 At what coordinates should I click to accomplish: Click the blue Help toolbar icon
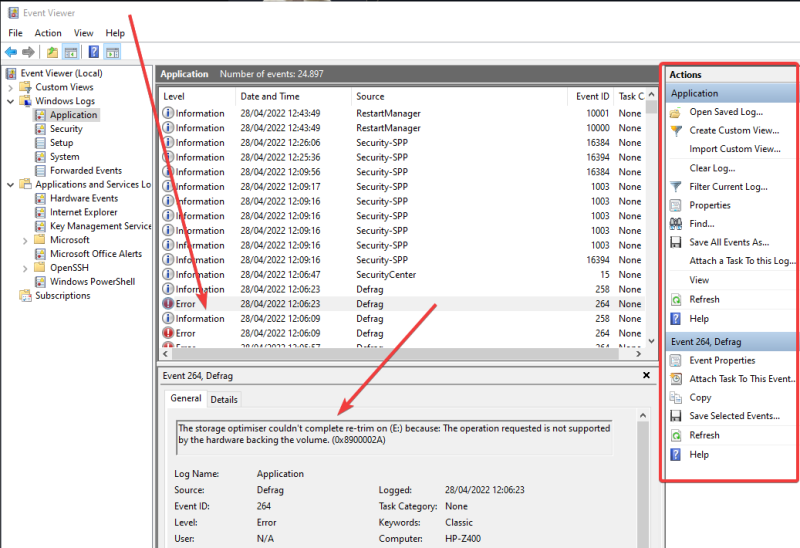(x=93, y=52)
